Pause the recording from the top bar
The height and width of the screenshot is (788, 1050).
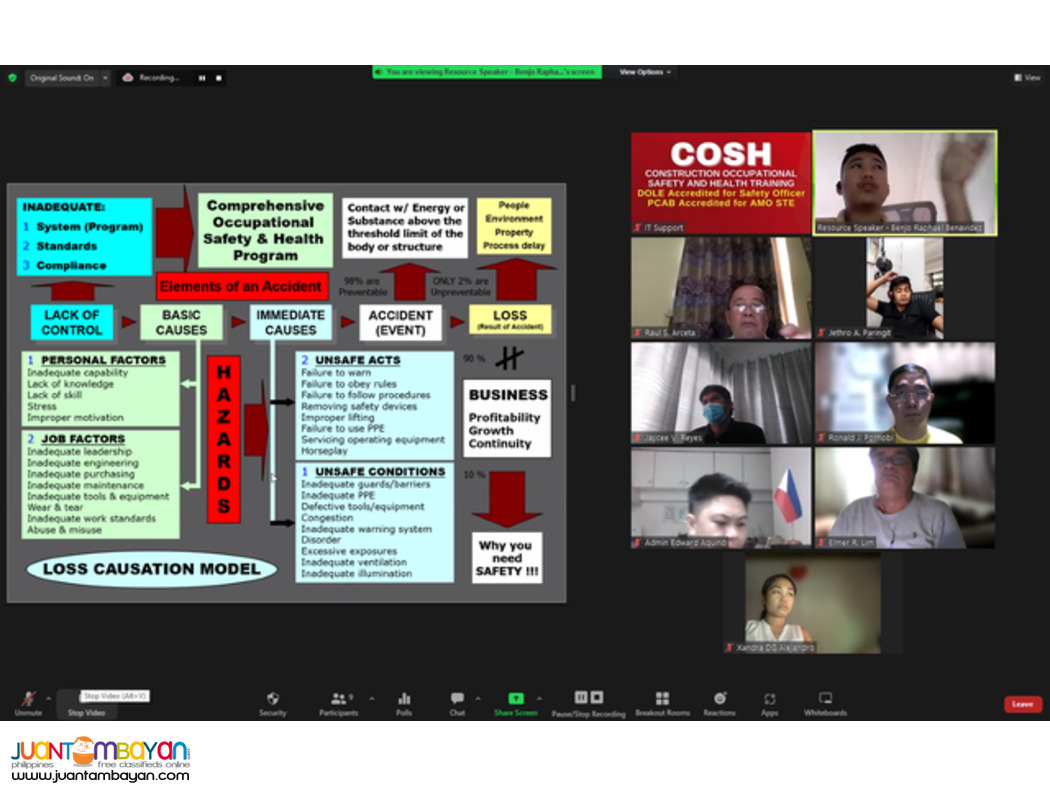[202, 78]
